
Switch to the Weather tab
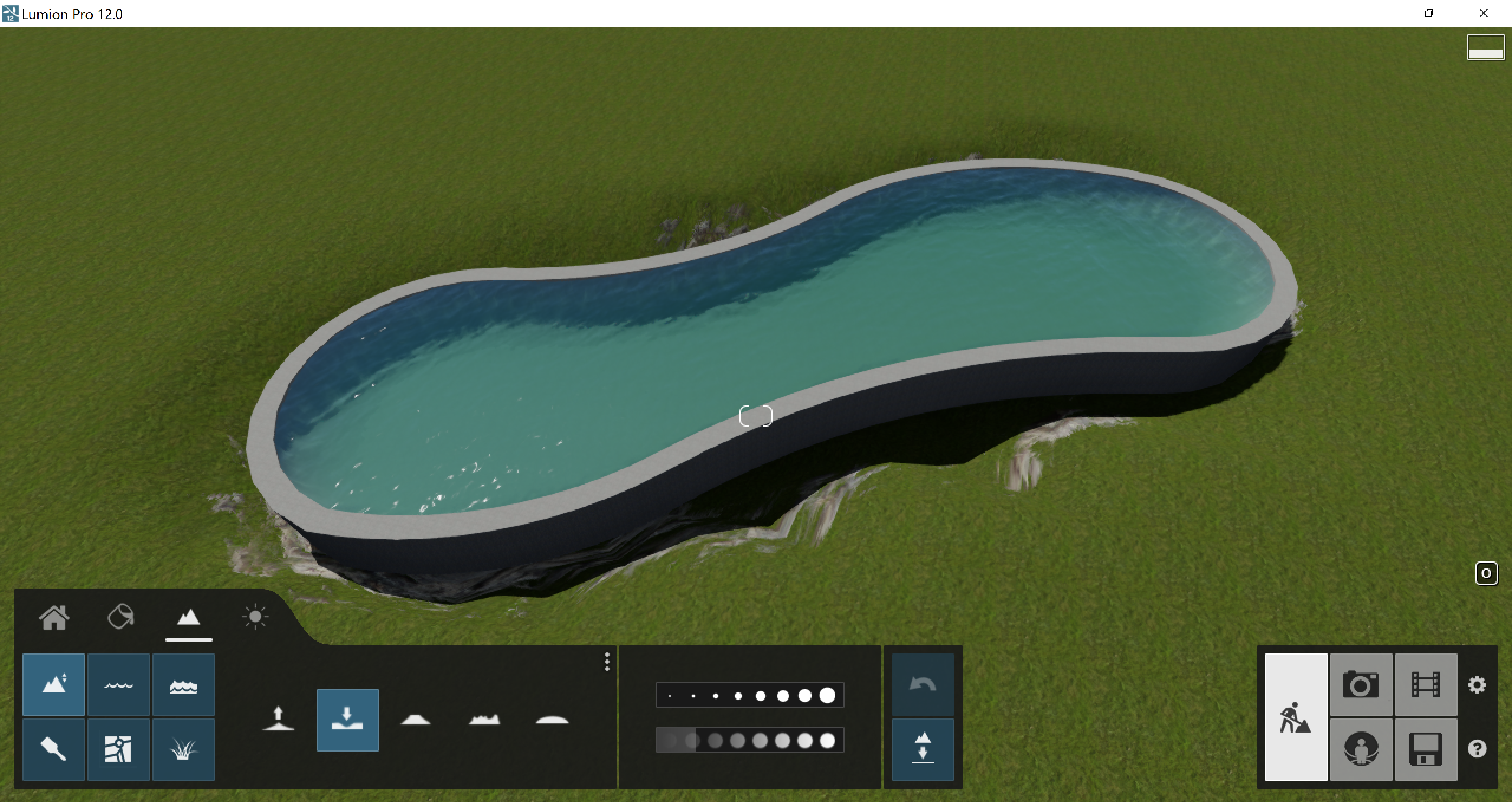point(255,616)
